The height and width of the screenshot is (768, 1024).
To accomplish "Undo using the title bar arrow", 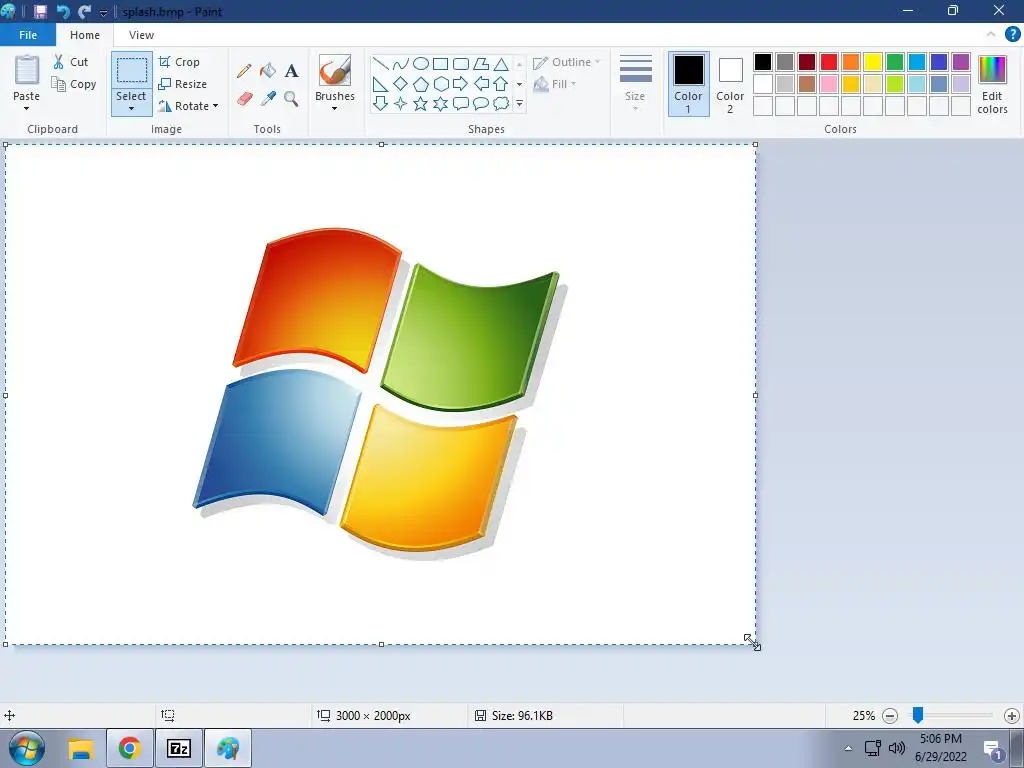I will click(63, 11).
